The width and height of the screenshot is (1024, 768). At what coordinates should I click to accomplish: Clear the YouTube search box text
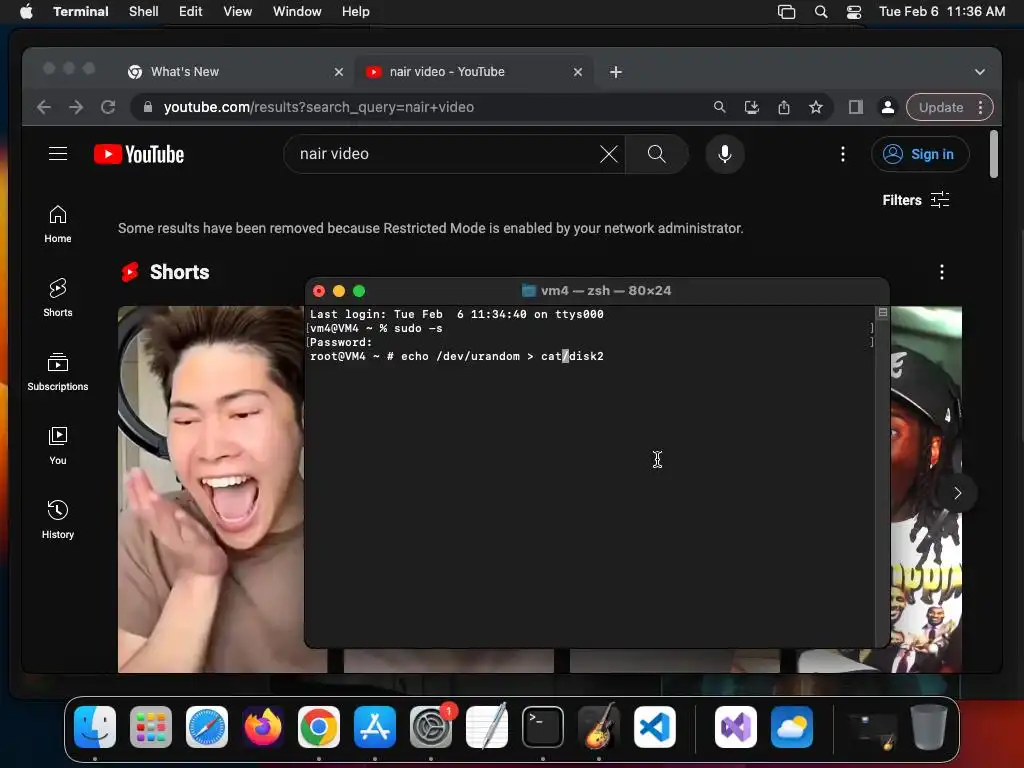(609, 154)
